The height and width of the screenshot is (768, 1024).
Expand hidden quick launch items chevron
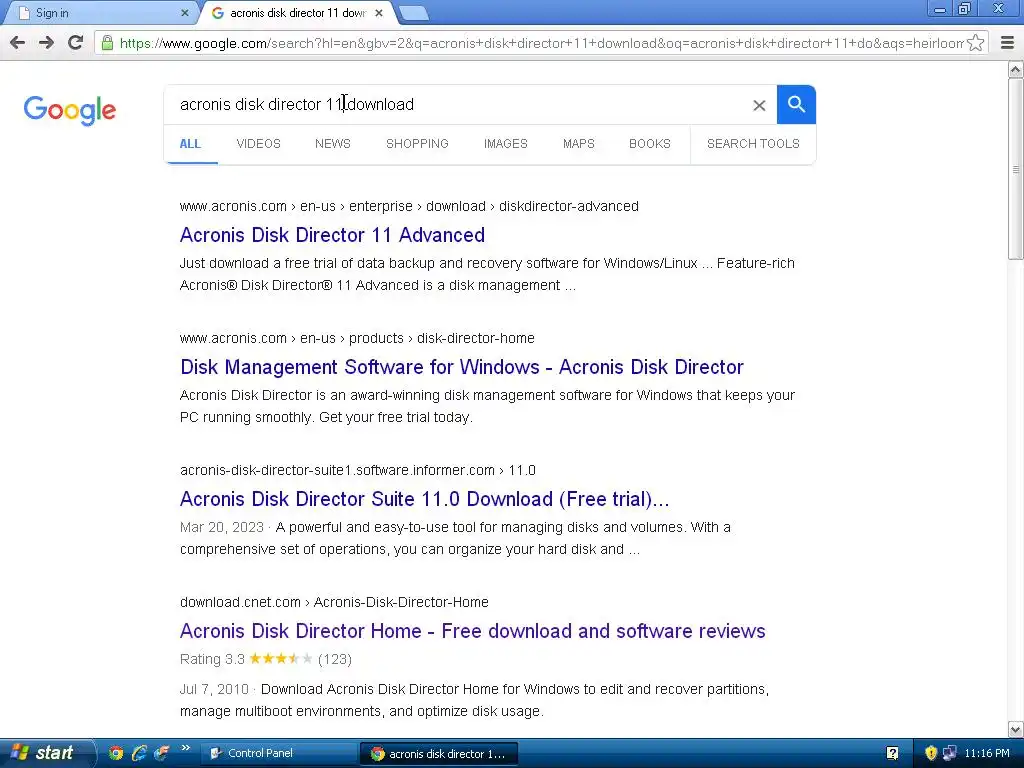click(x=185, y=748)
